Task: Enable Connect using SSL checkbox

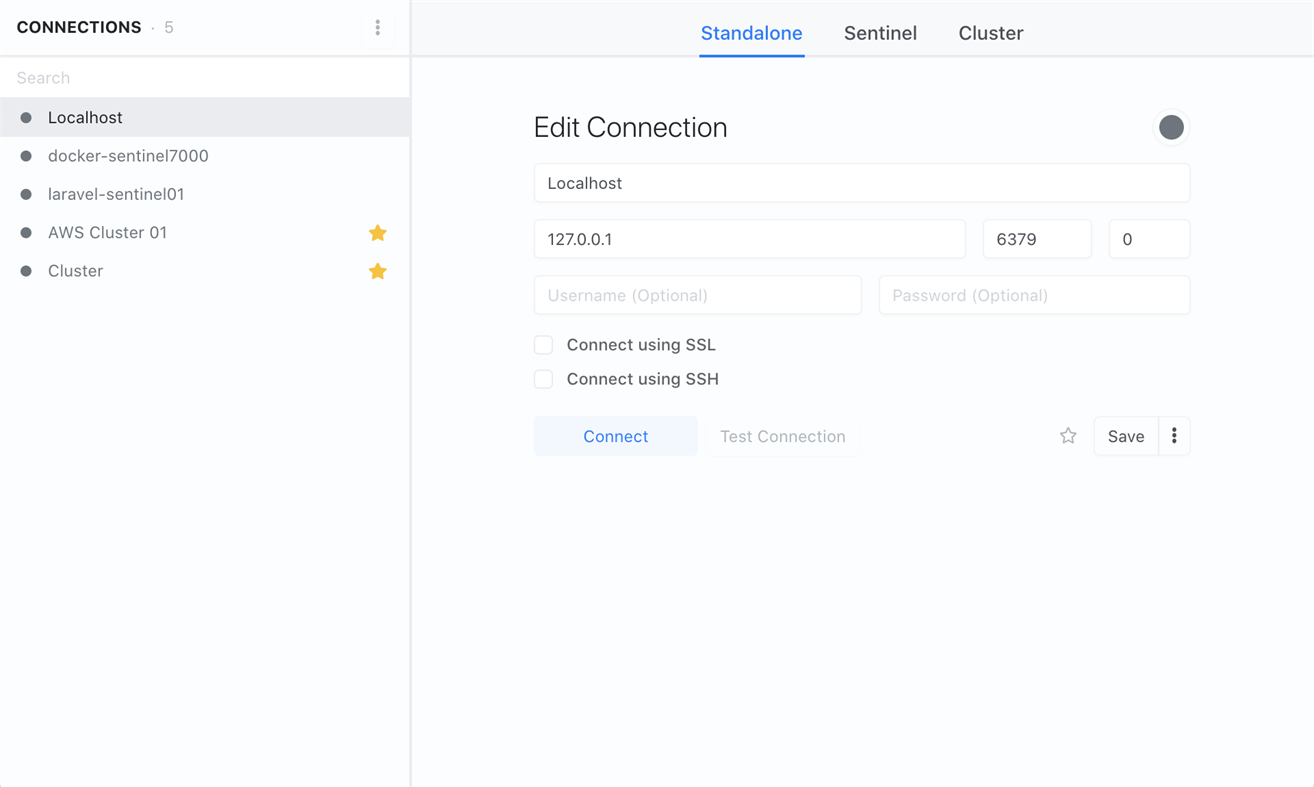Action: [x=543, y=345]
